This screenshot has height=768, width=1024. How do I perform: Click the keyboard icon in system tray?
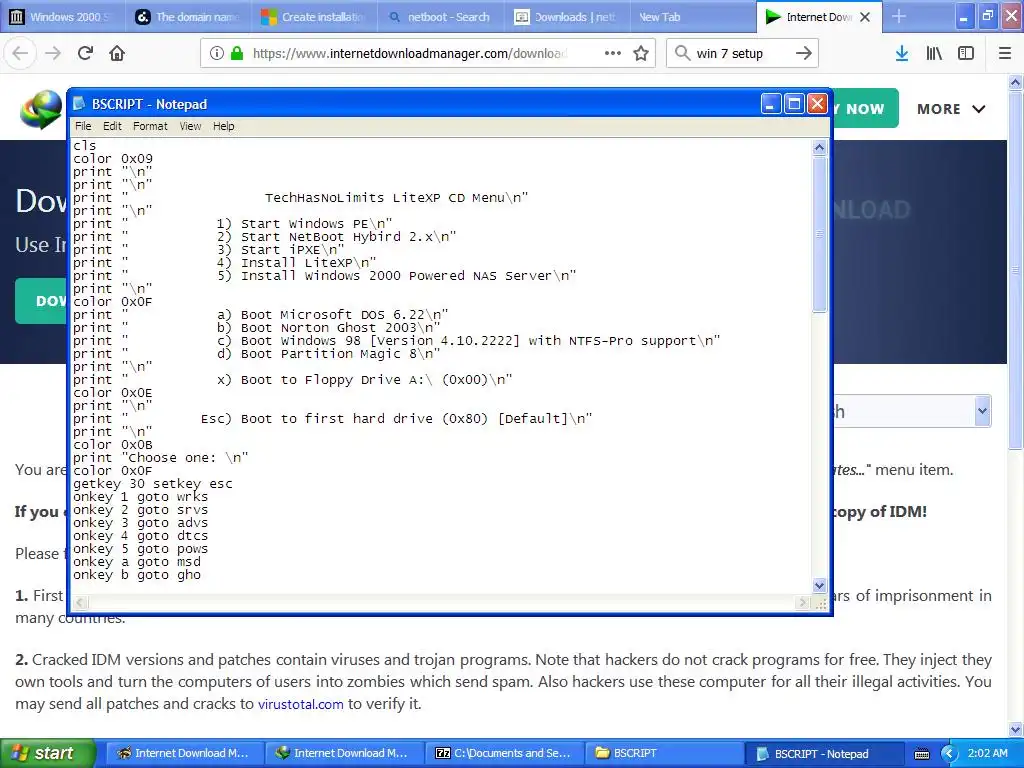921,754
